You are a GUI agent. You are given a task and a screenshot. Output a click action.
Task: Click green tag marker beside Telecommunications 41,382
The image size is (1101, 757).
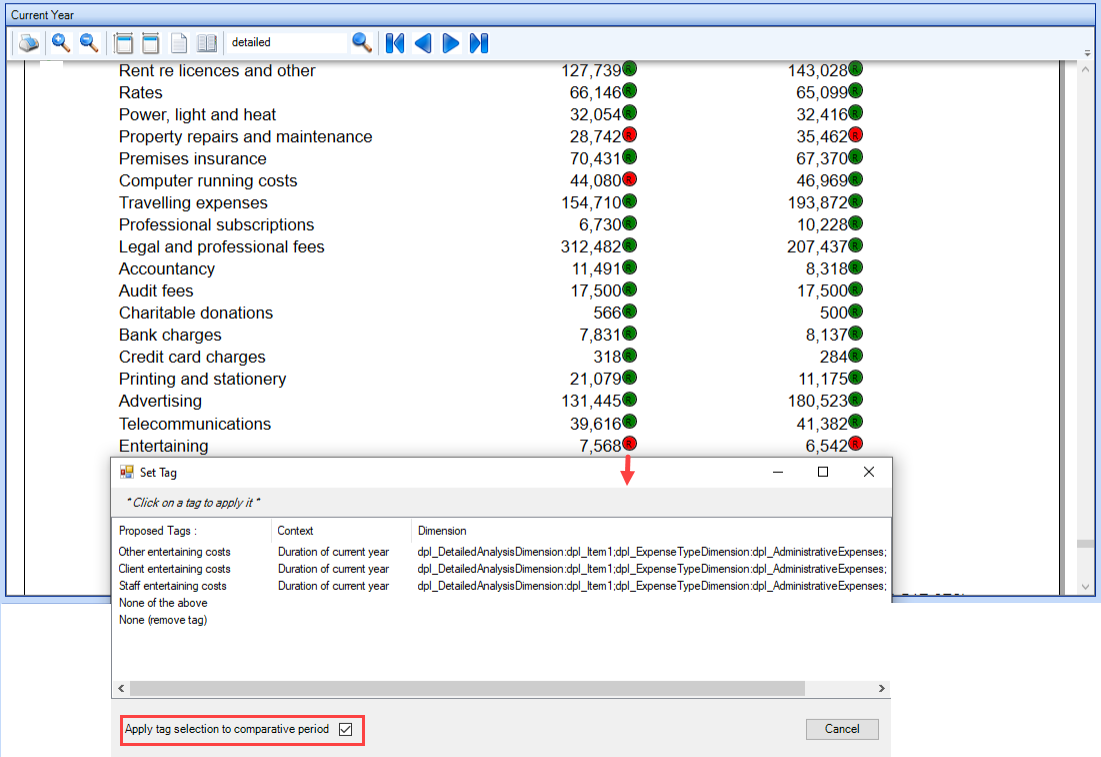tap(855, 421)
